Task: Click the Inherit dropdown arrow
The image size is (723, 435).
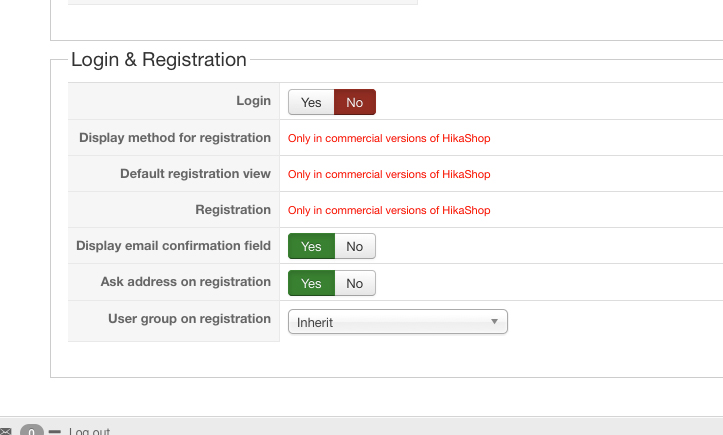Action: point(494,322)
